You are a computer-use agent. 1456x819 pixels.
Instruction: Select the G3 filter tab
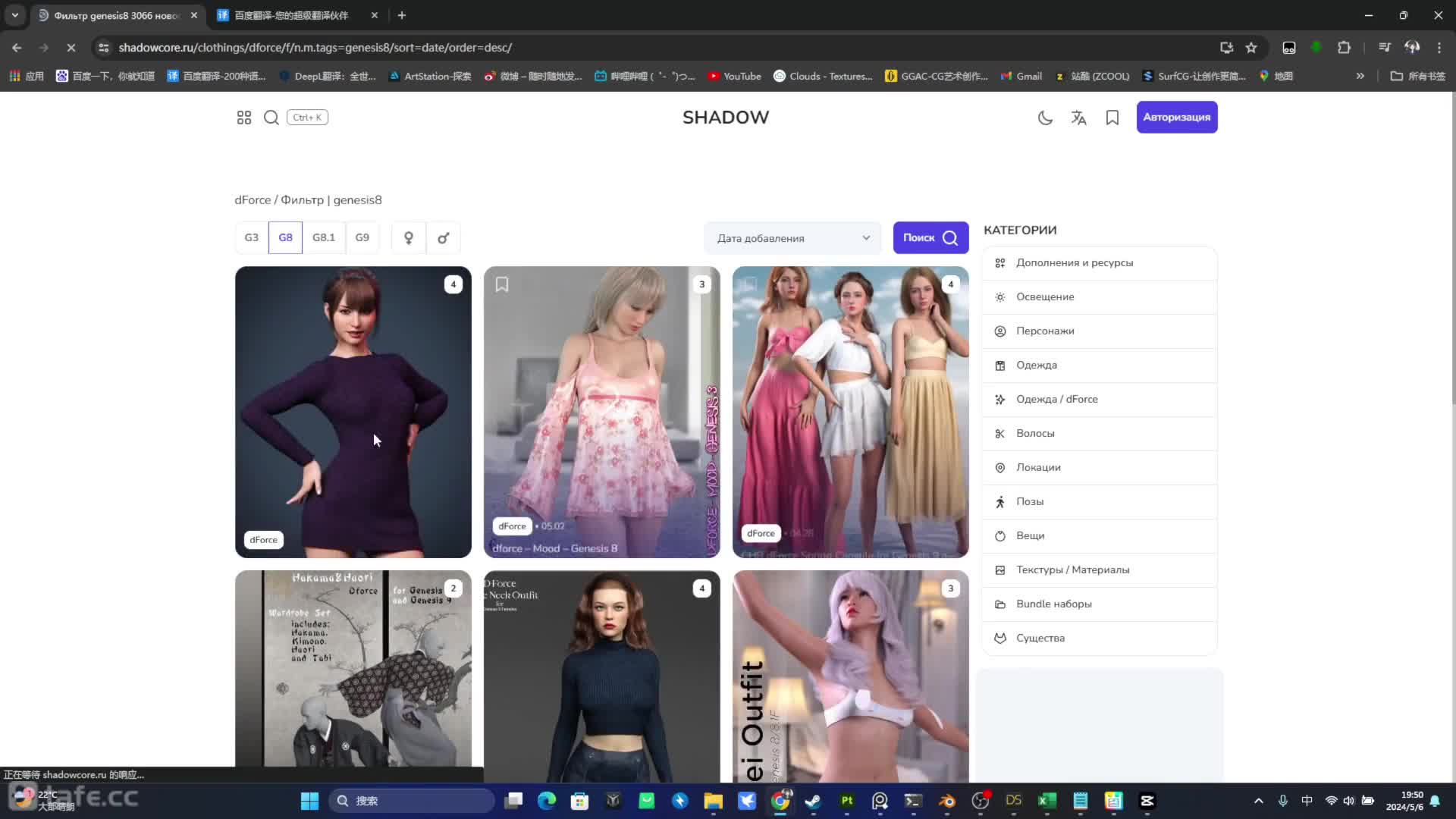point(251,237)
